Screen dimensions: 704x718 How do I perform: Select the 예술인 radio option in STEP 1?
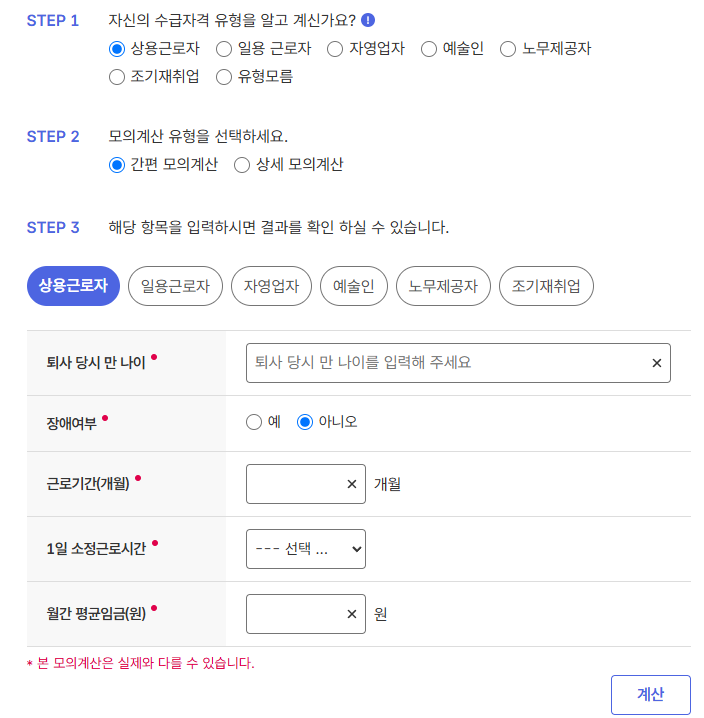(x=429, y=49)
